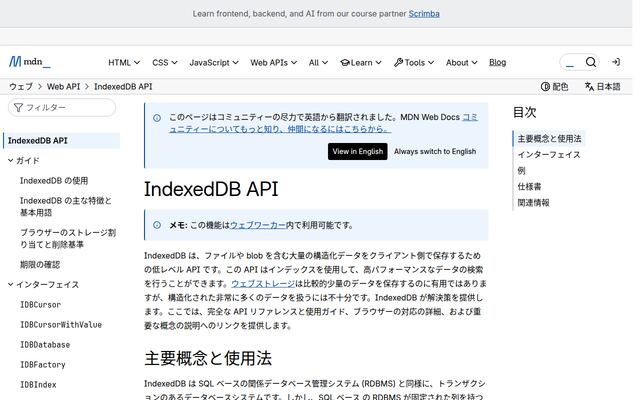Select IndexedDB API in the sidebar
The width and height of the screenshot is (640, 400).
(62, 140)
